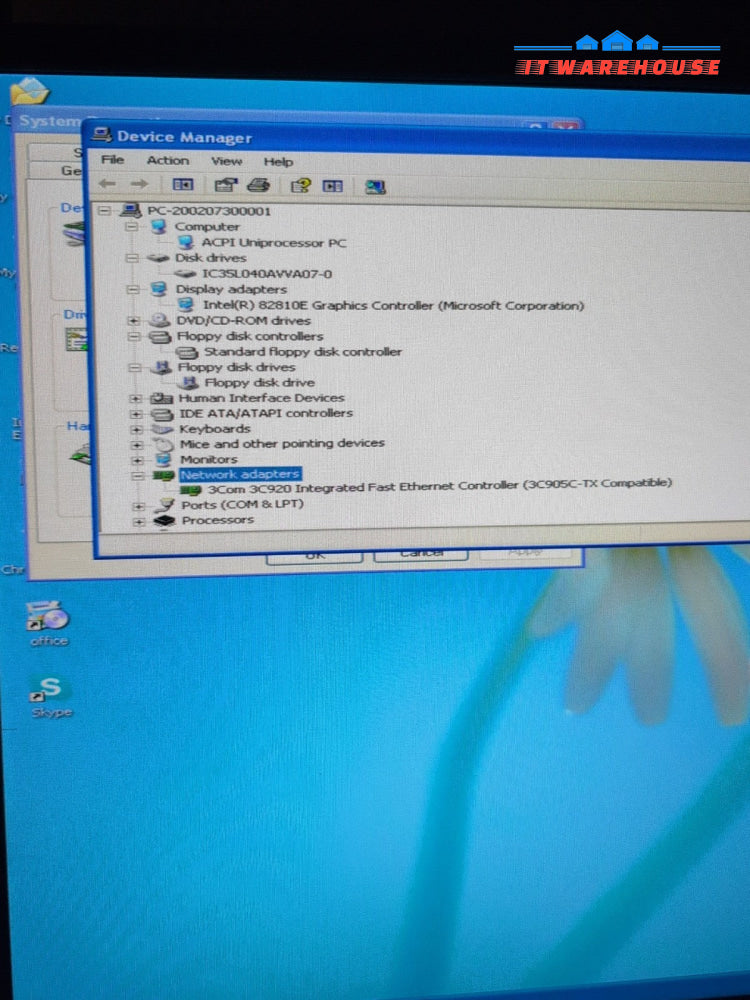Click the Human Interface Devices icon
750x1000 pixels.
161,398
